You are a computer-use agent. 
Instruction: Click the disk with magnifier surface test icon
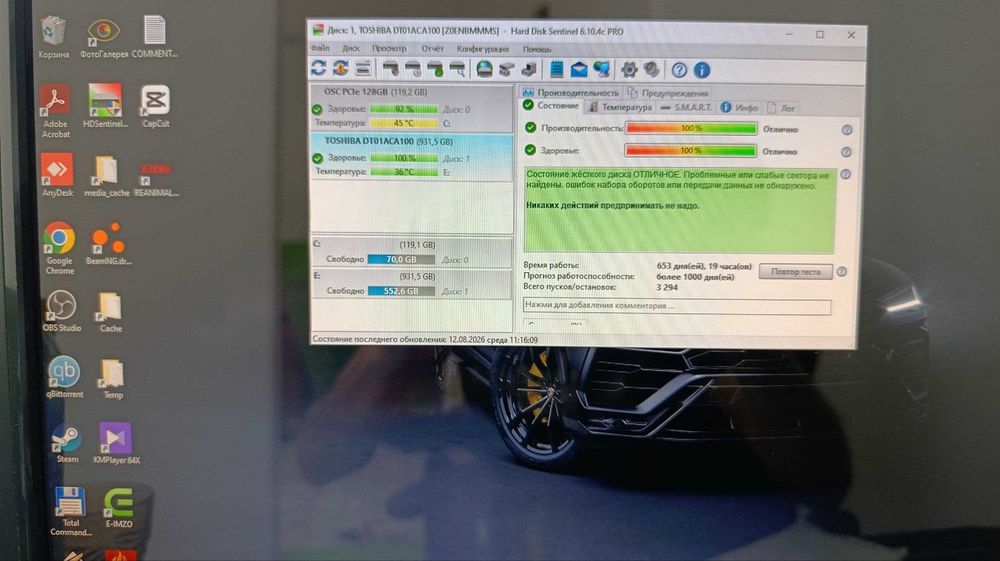[x=457, y=68]
